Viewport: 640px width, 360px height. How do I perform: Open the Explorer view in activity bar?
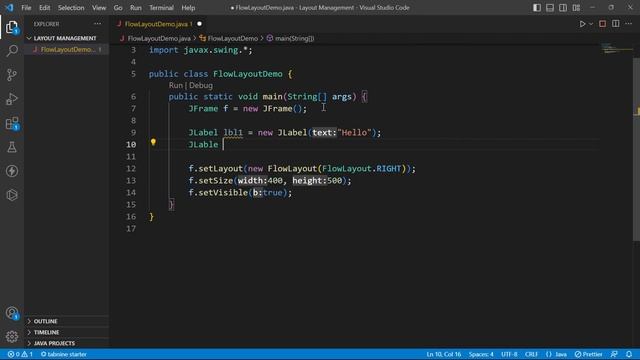tap(12, 27)
